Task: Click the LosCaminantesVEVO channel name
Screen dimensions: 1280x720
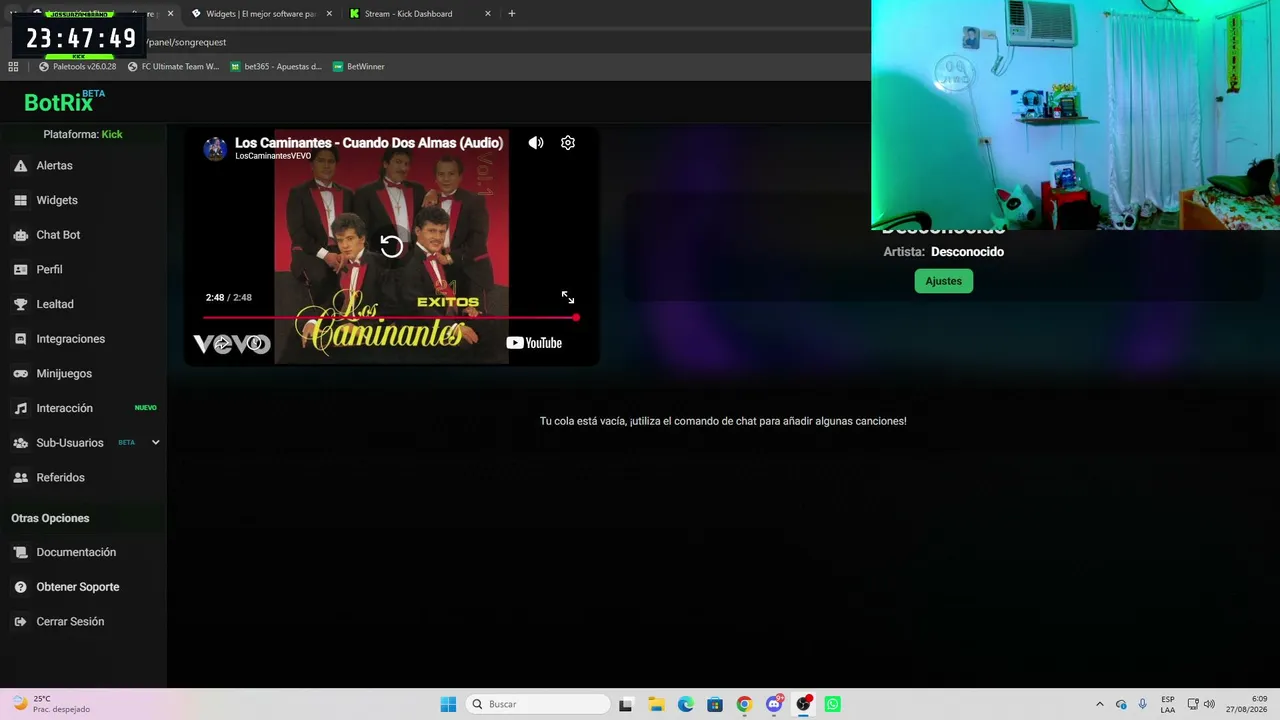Action: point(273,156)
